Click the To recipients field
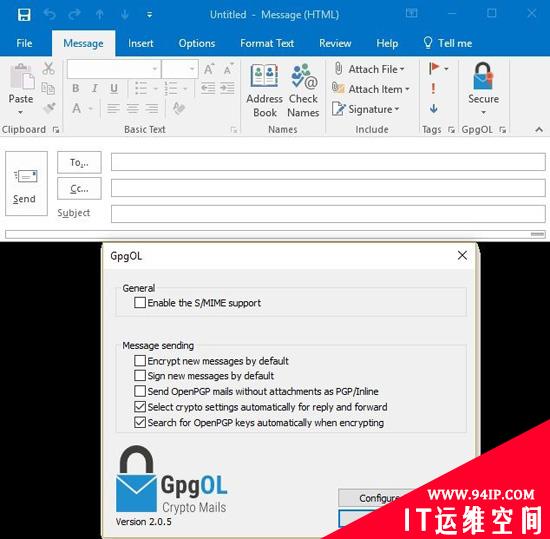550x539 pixels. pyautogui.click(x=328, y=162)
